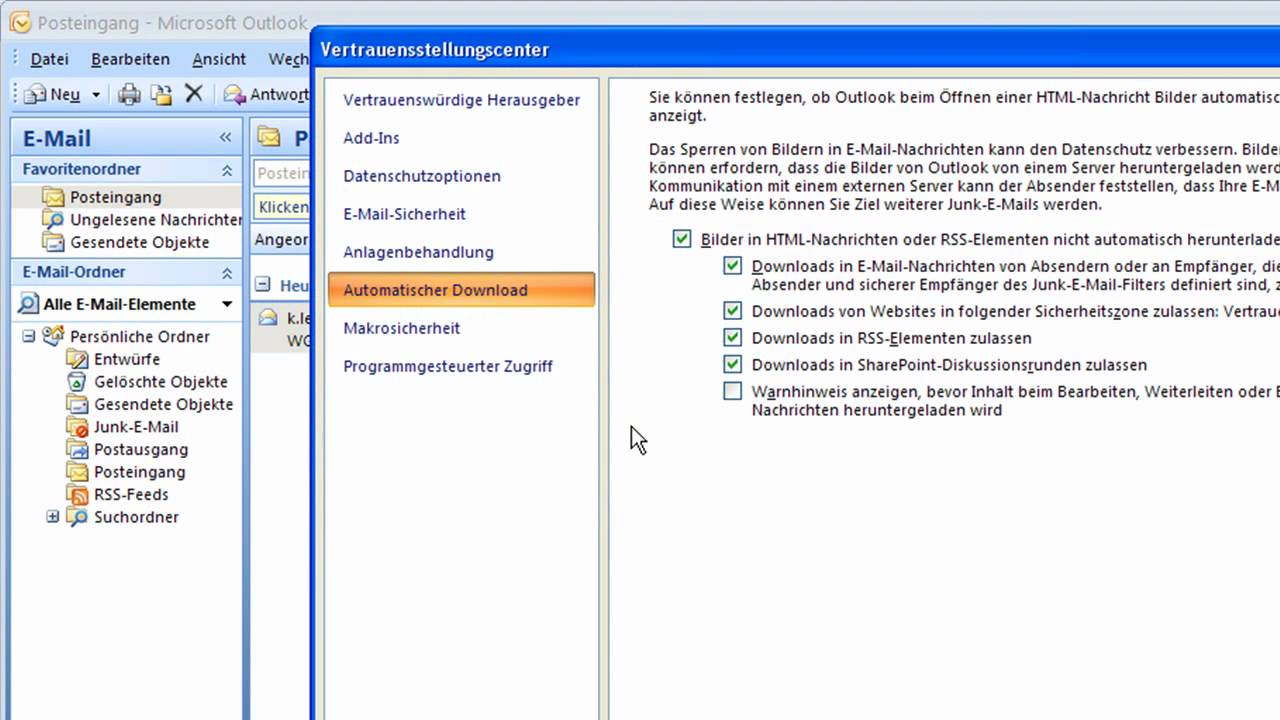Click the Postausgang folder icon

[77, 449]
